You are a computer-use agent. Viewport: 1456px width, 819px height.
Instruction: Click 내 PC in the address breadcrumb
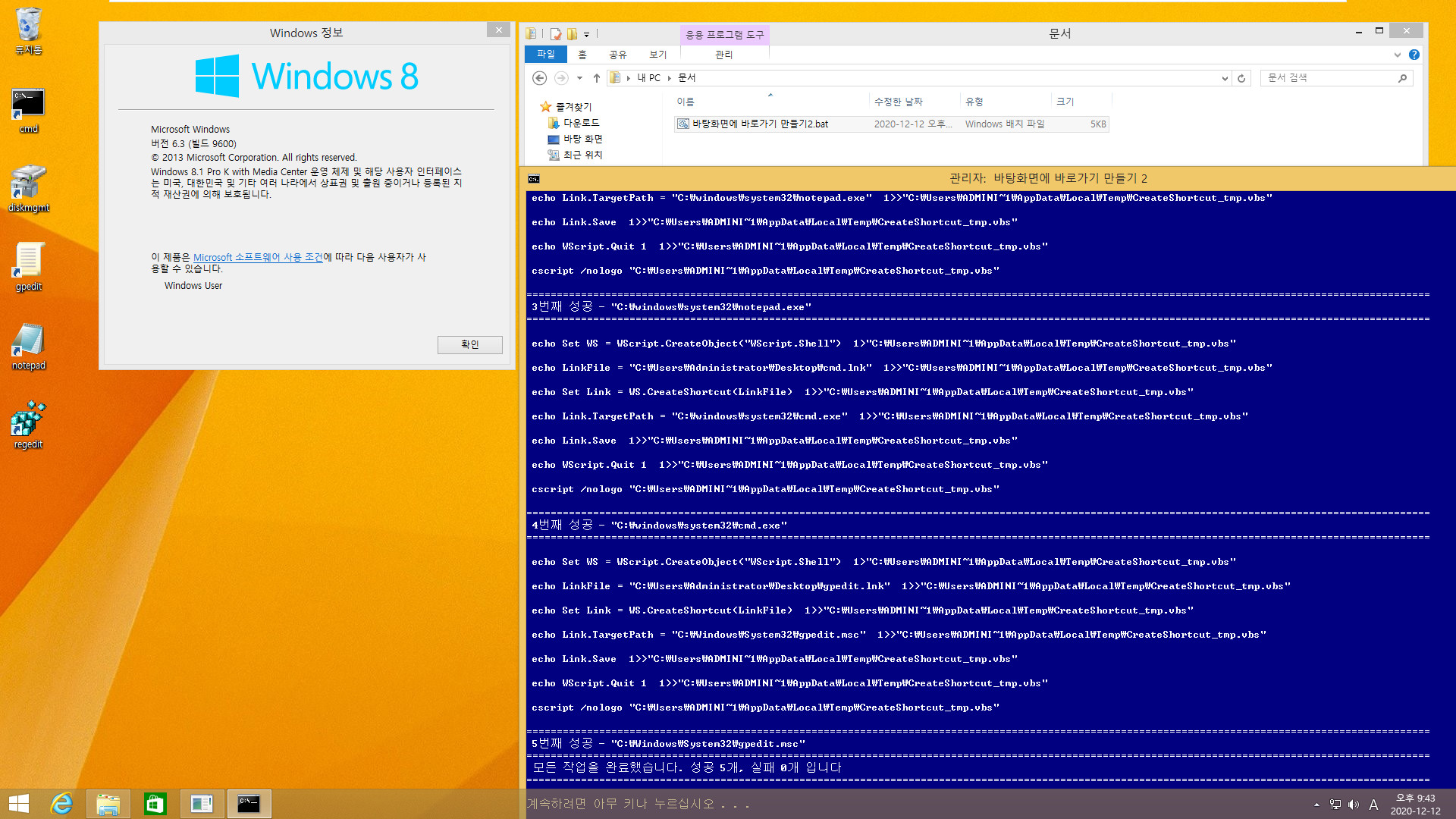[649, 78]
